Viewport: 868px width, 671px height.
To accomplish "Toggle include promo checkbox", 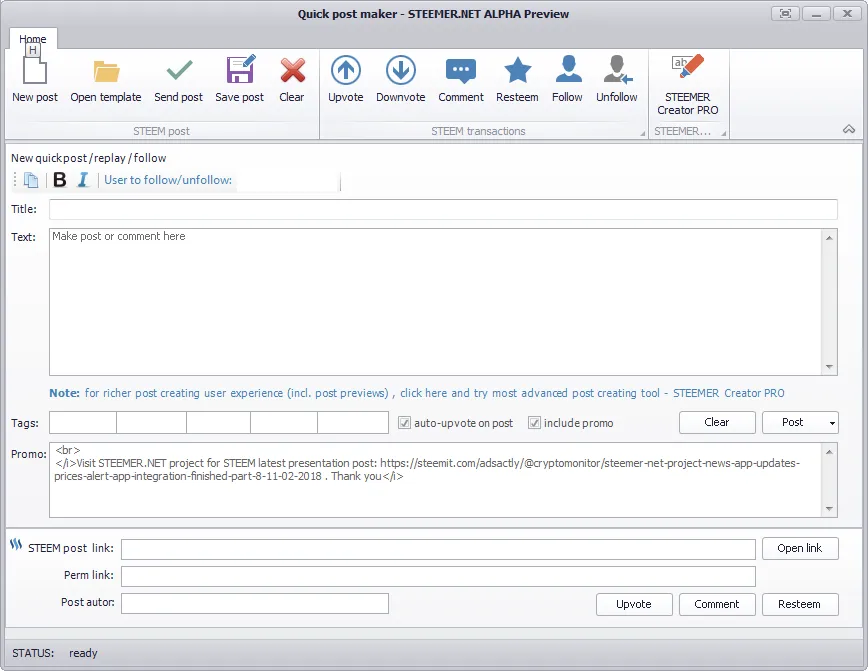I will pos(534,423).
